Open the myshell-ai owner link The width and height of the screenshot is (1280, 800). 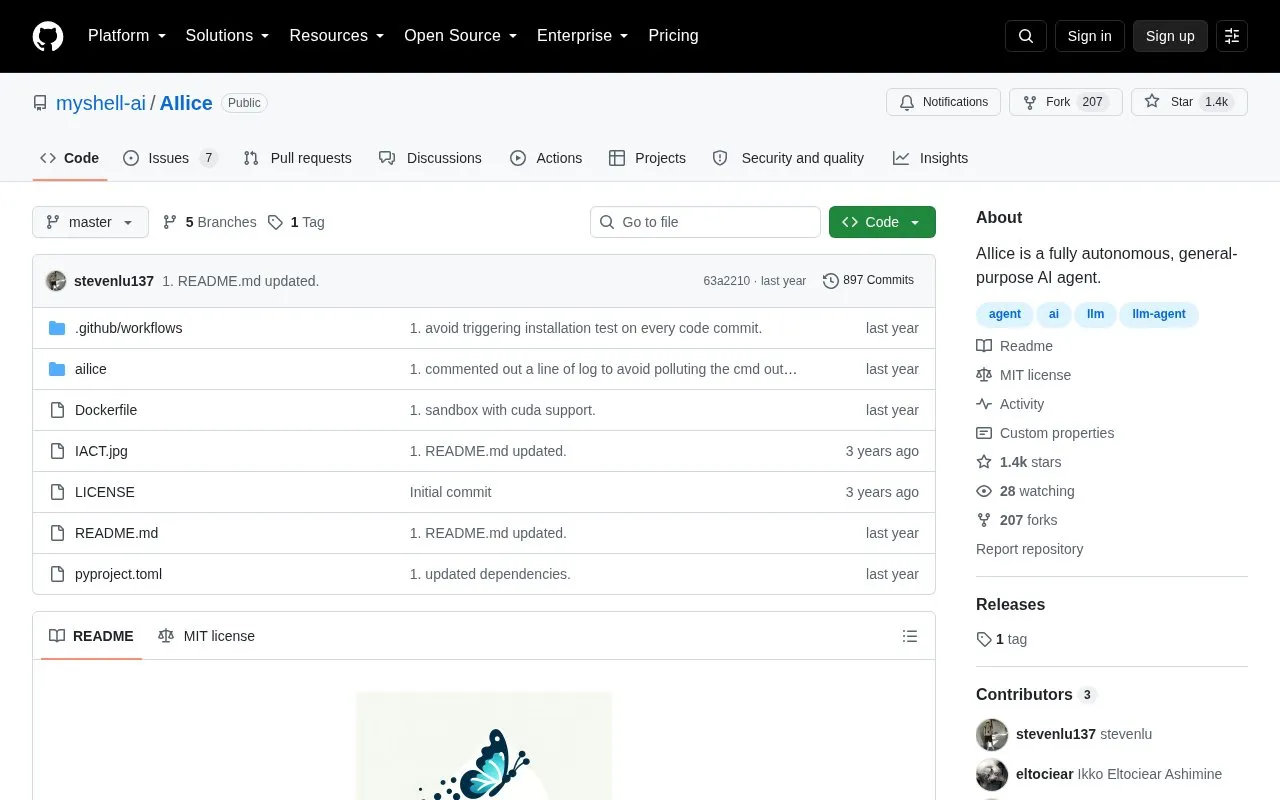pyautogui.click(x=101, y=103)
